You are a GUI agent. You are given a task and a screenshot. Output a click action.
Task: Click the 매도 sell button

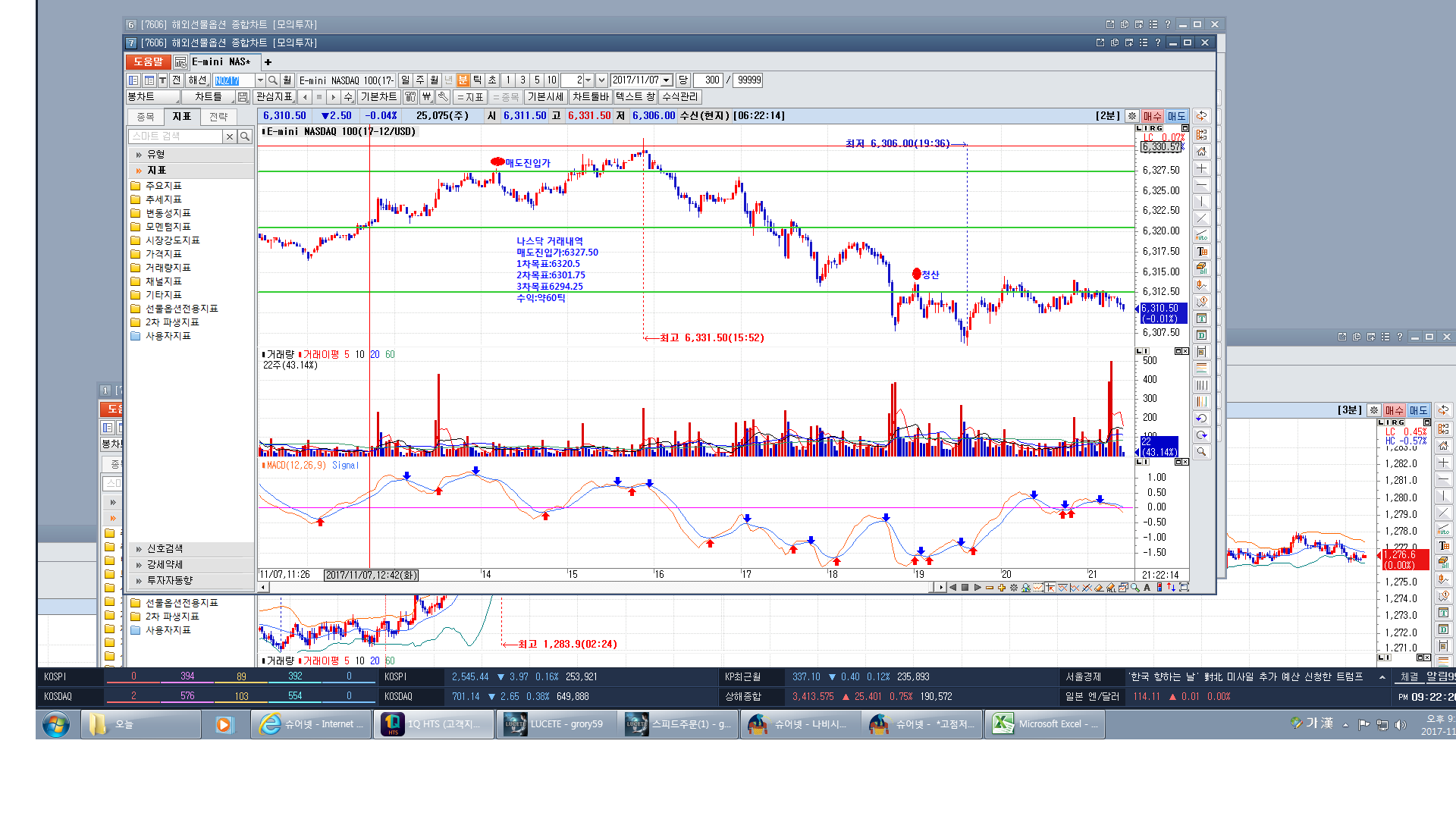coord(1176,116)
